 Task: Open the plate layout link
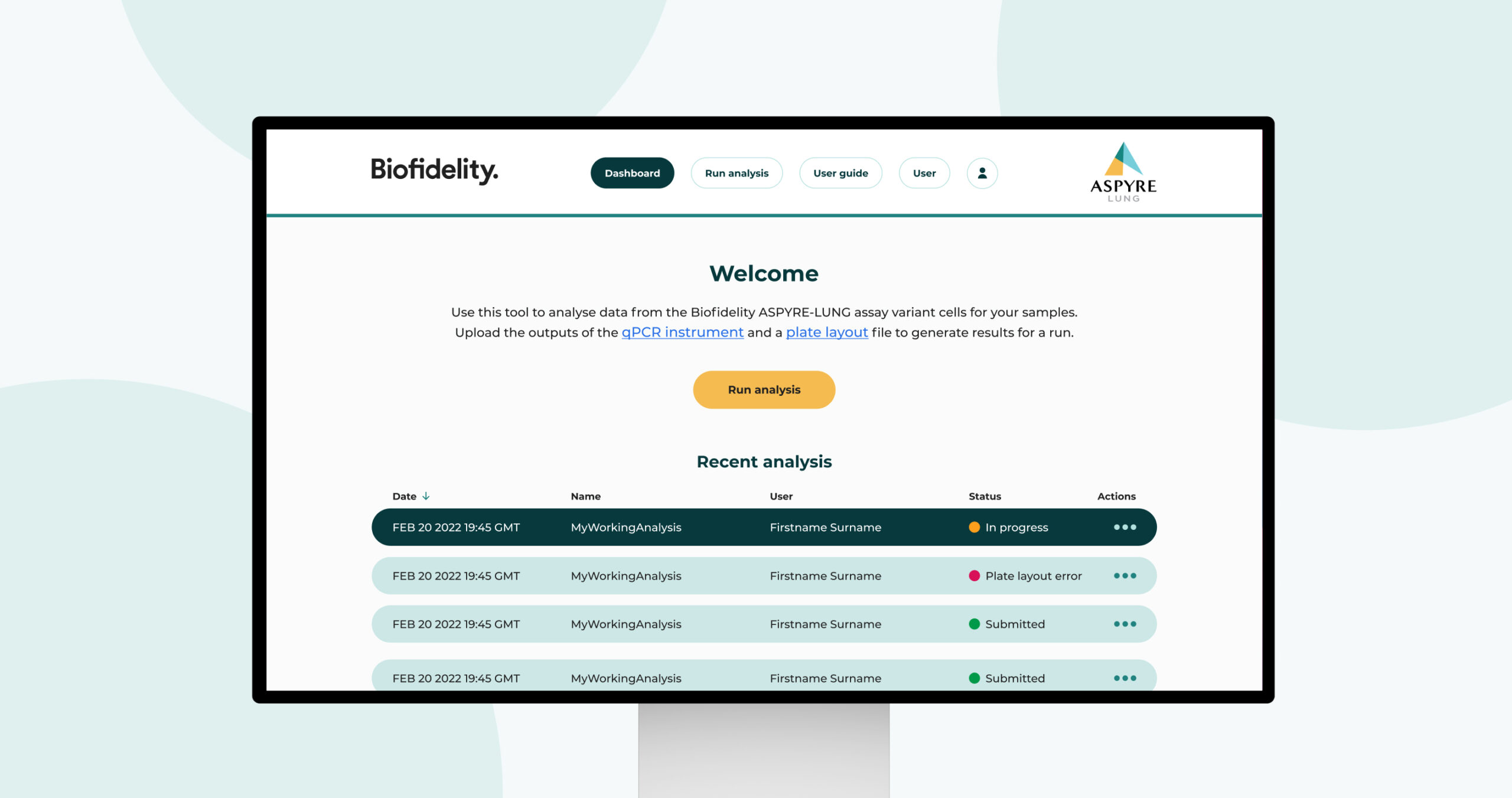tap(826, 333)
